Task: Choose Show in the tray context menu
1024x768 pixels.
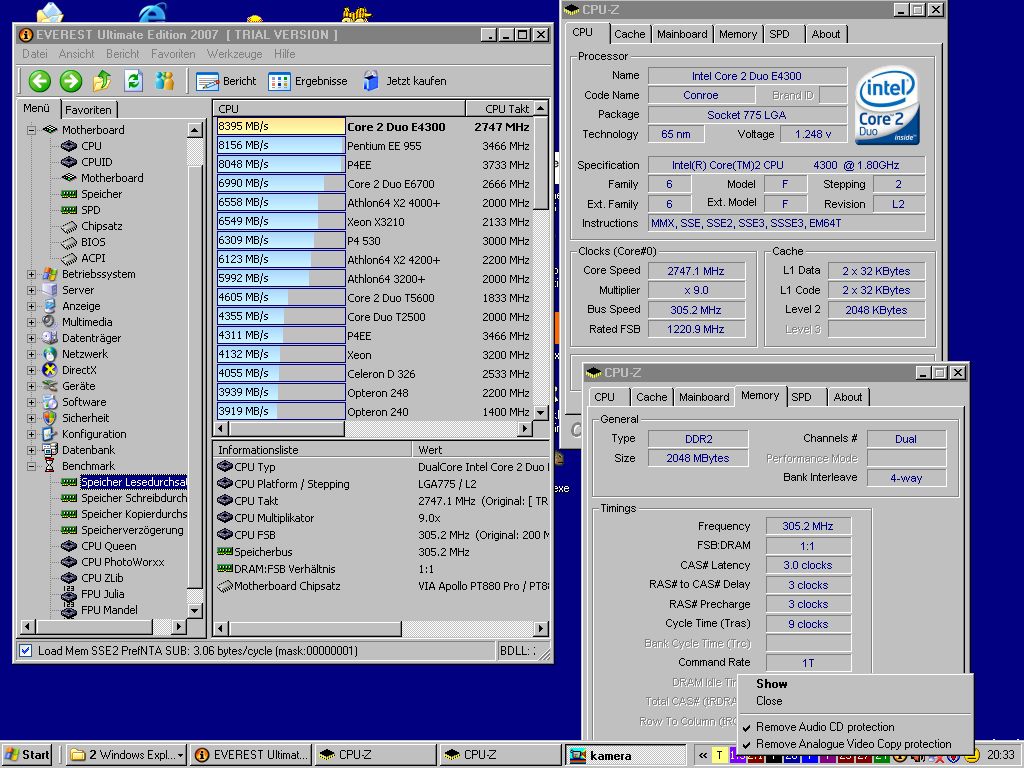Action: tap(771, 684)
